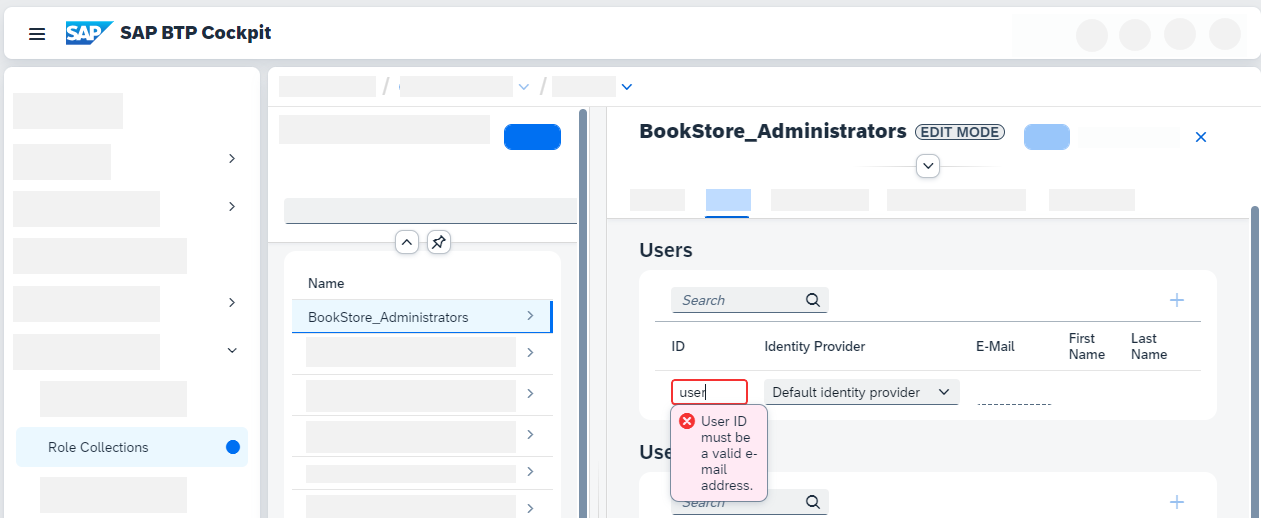Click the Identity Provider column header
This screenshot has width=1261, height=518.
[815, 346]
